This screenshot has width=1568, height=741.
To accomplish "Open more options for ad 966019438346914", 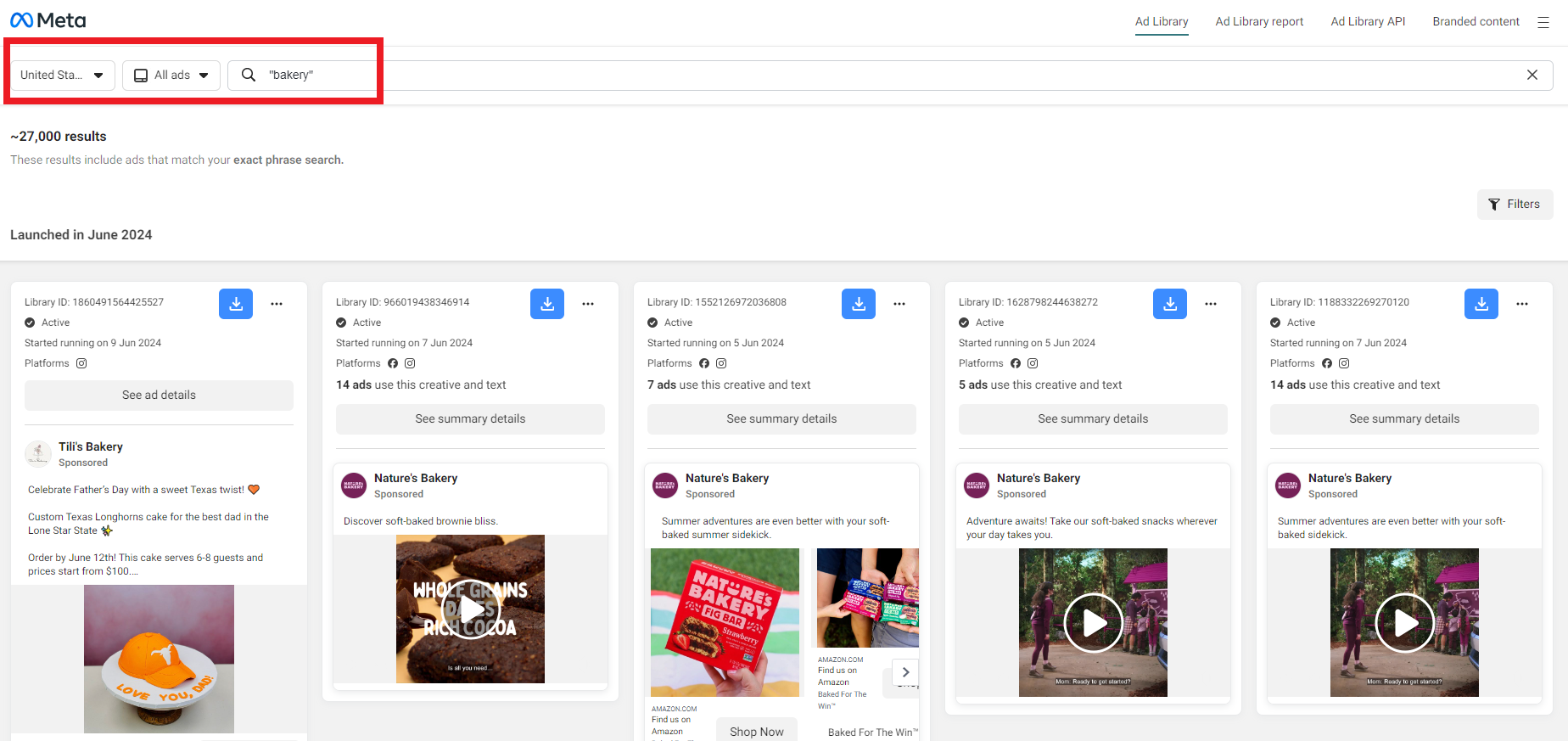I will pyautogui.click(x=588, y=304).
